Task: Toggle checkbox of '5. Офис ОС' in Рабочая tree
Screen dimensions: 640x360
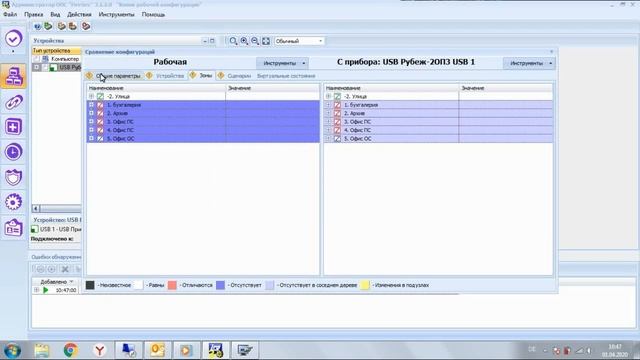Action: [x=100, y=139]
